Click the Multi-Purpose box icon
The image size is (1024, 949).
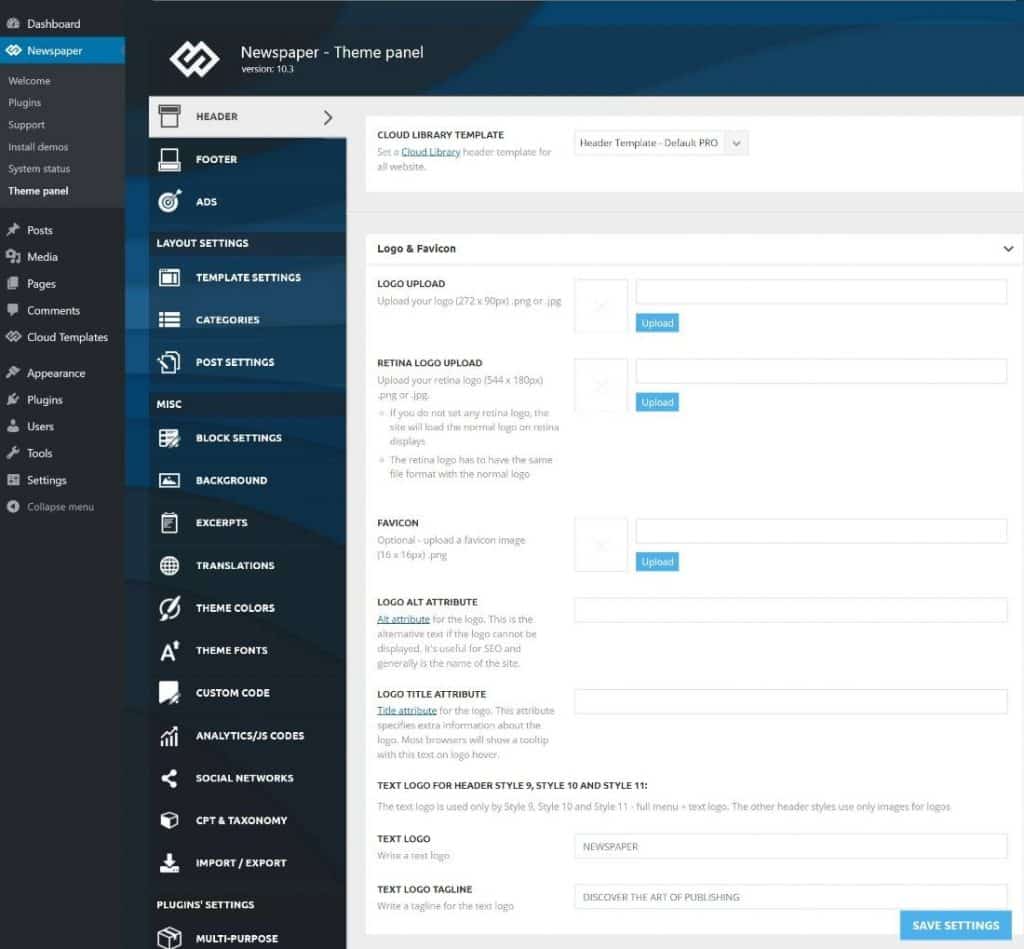[169, 938]
